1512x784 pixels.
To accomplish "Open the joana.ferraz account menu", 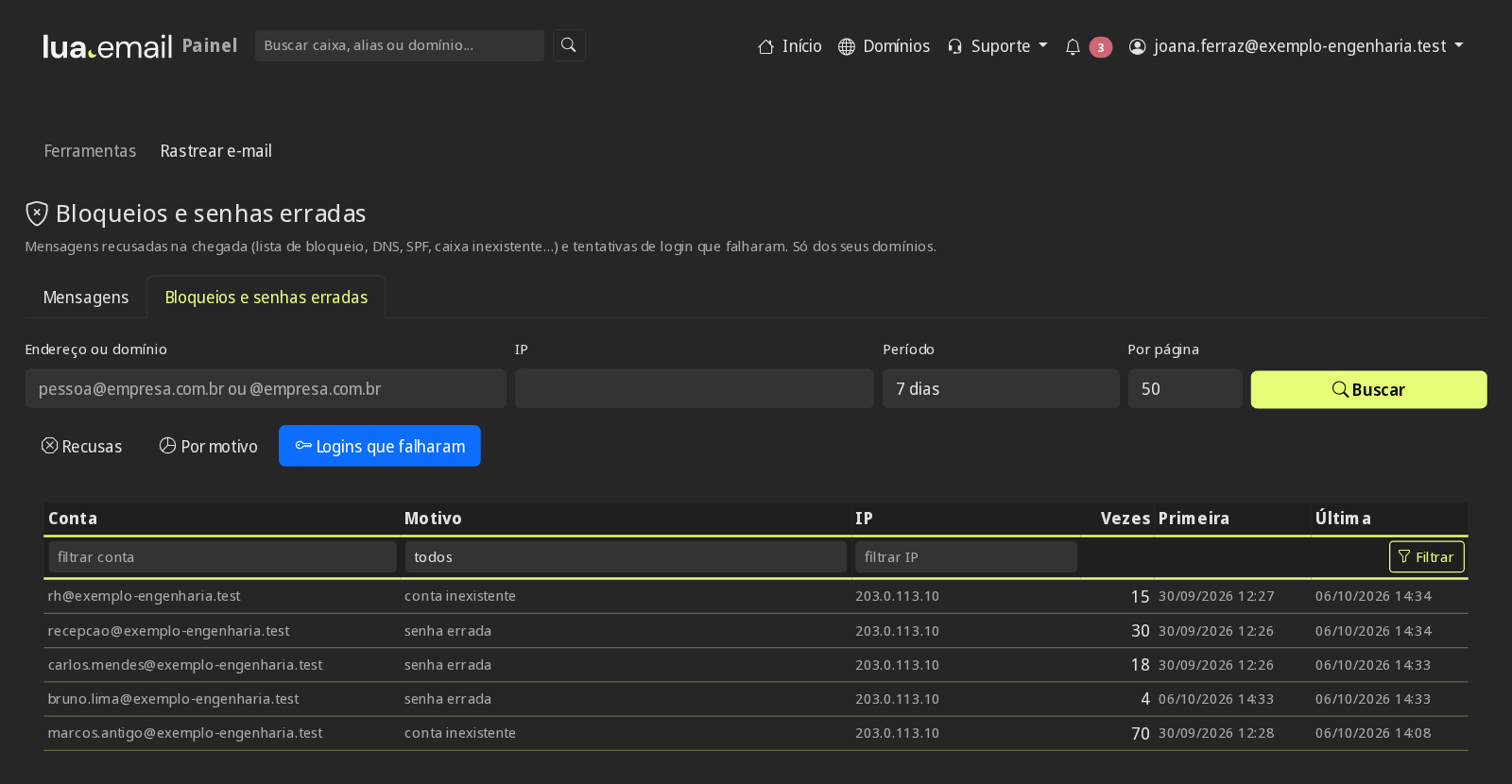I will click(x=1297, y=46).
